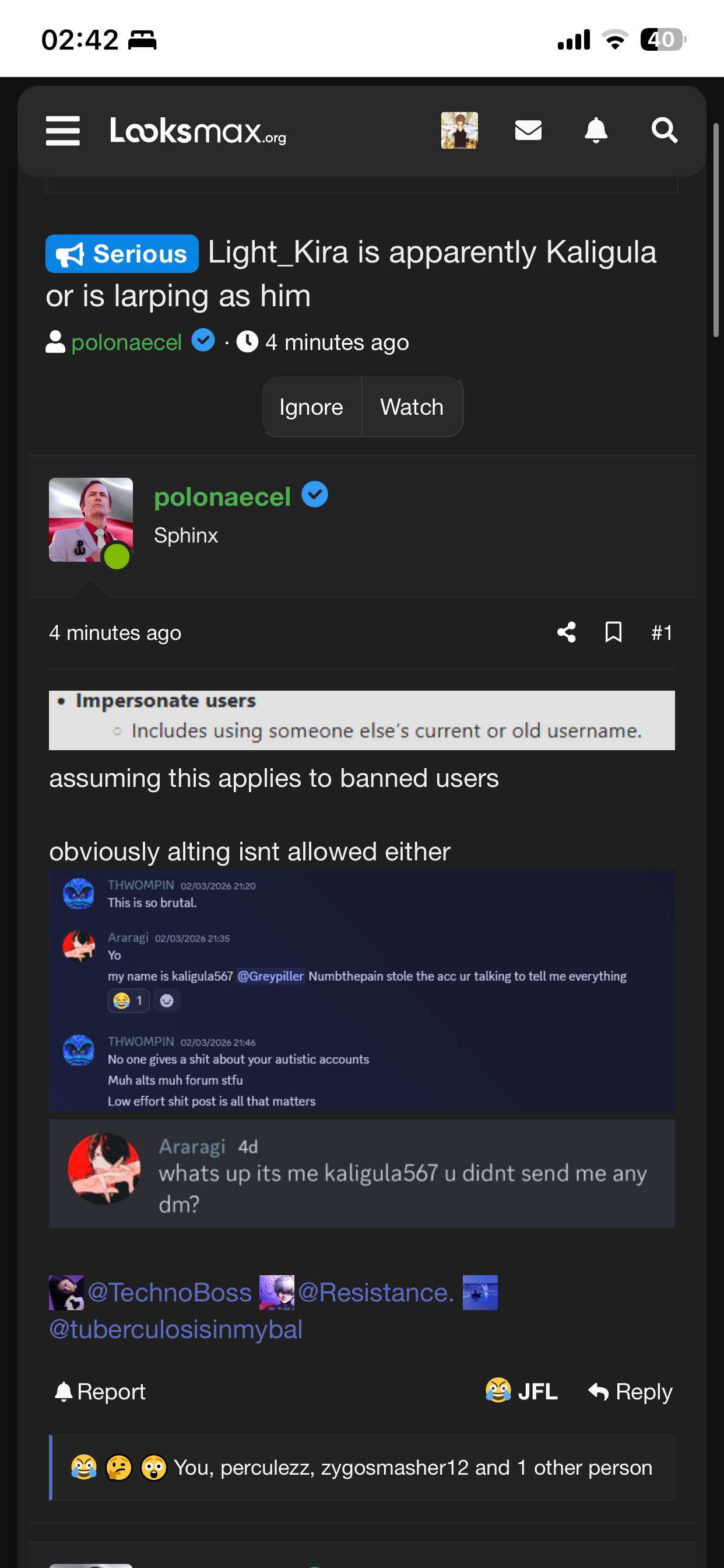Image resolution: width=724 pixels, height=1568 pixels.
Task: Report this post
Action: pyautogui.click(x=100, y=1391)
